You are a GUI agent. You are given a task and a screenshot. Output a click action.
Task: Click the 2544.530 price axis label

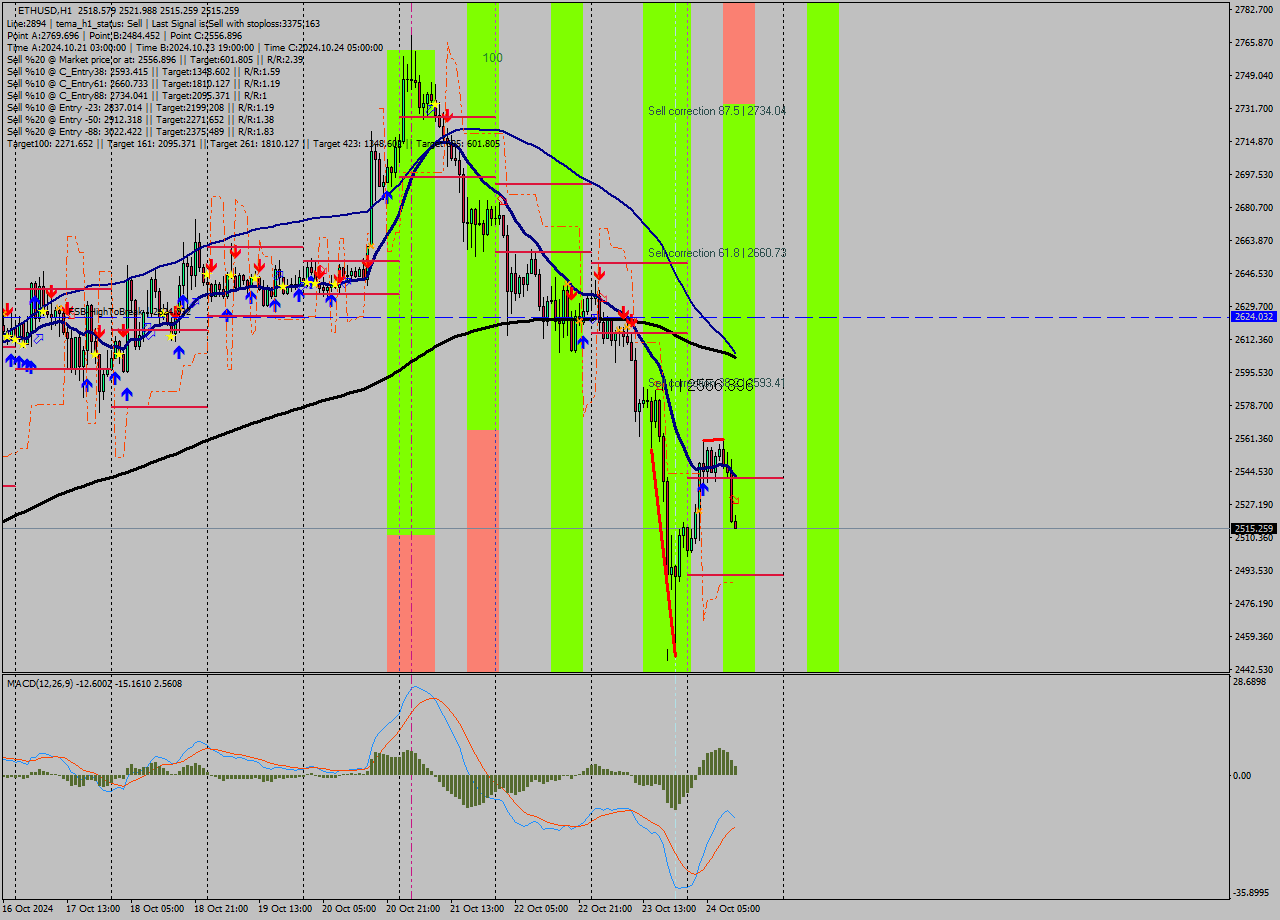(x=1254, y=471)
